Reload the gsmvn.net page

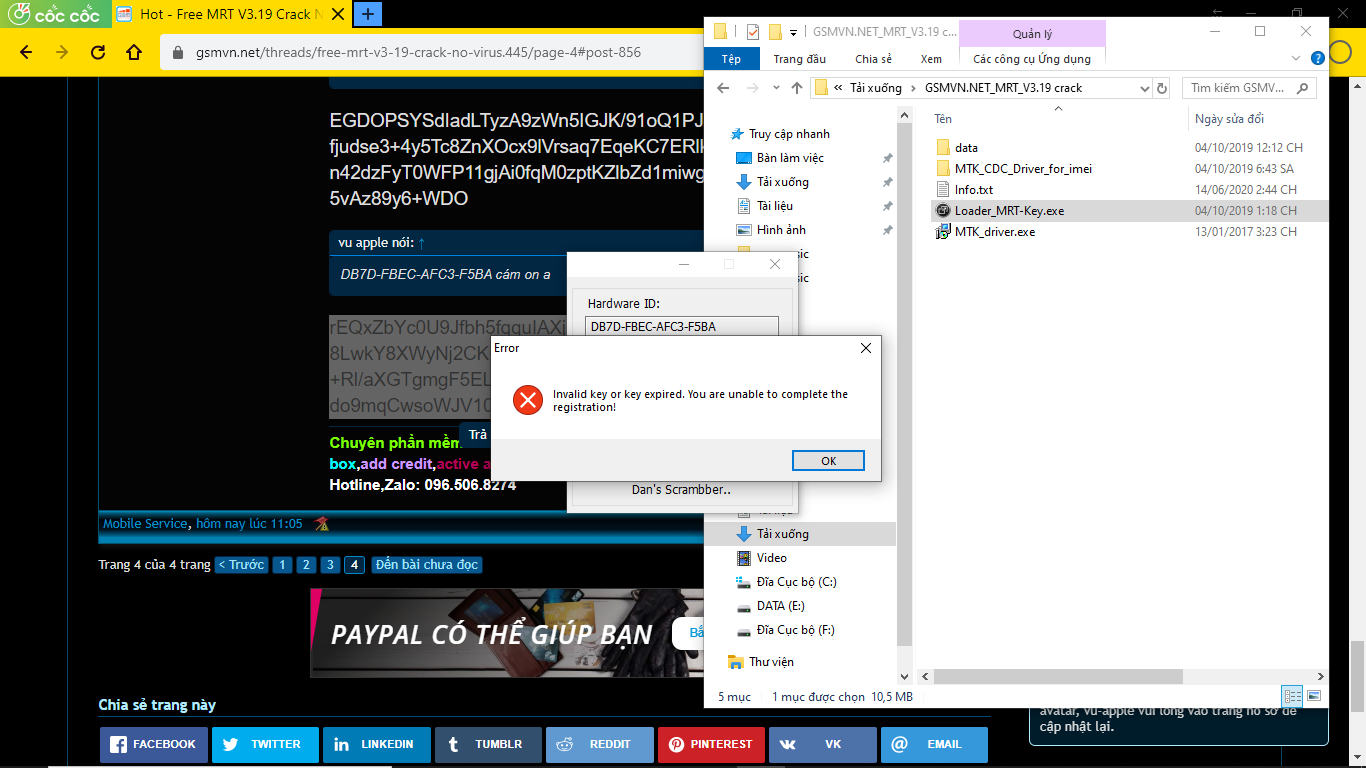[98, 52]
